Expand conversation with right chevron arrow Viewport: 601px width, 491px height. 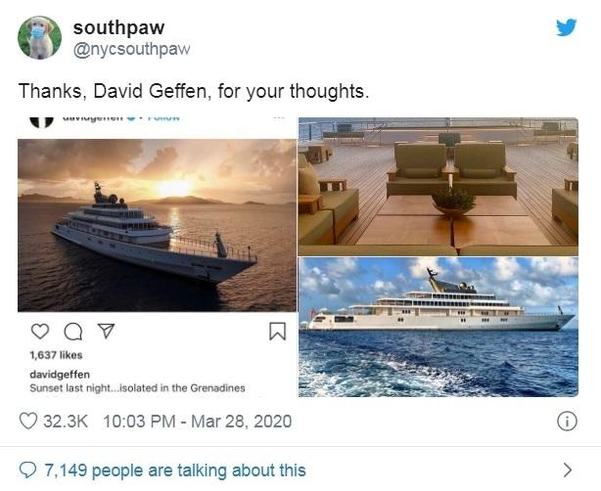[567, 470]
